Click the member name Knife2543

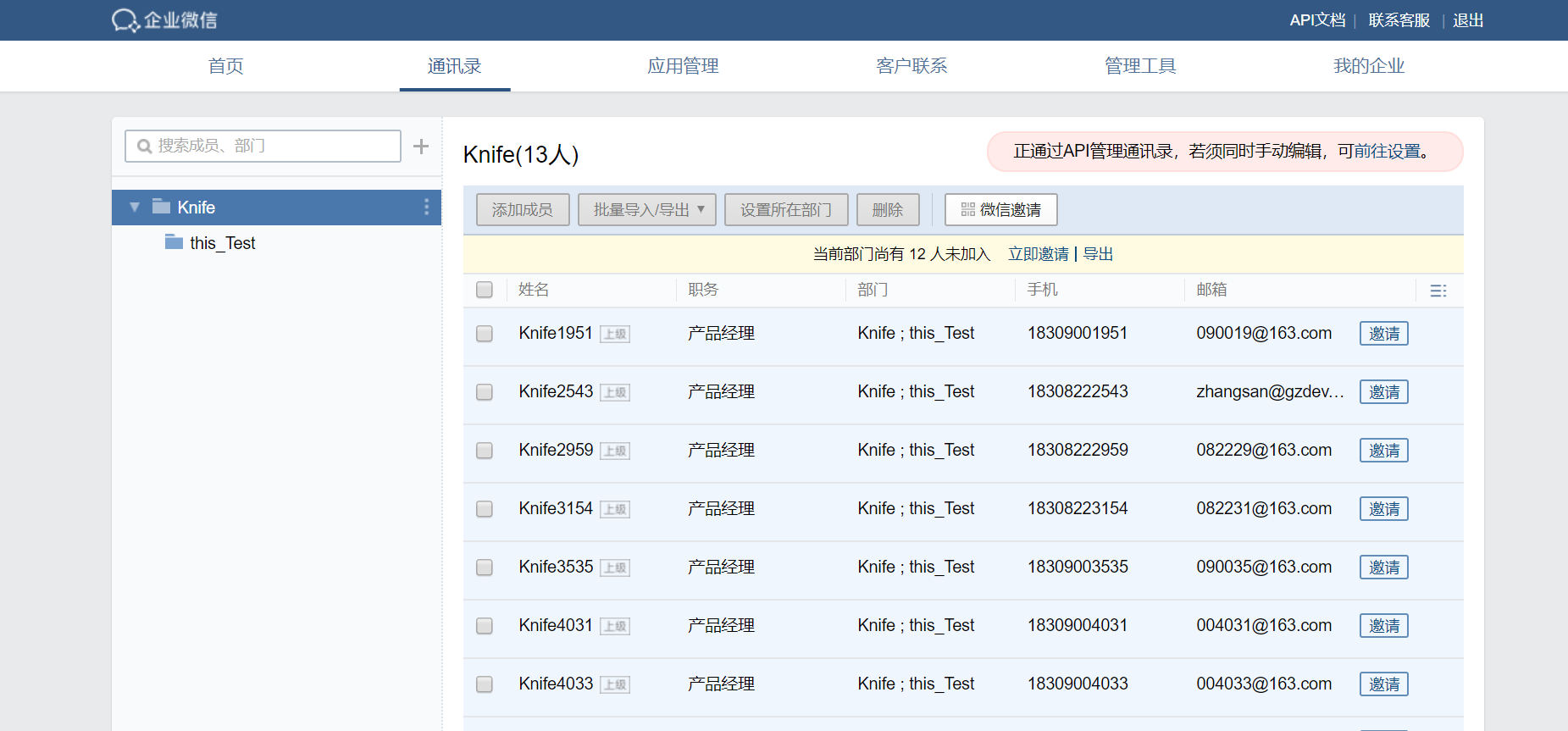tap(556, 391)
